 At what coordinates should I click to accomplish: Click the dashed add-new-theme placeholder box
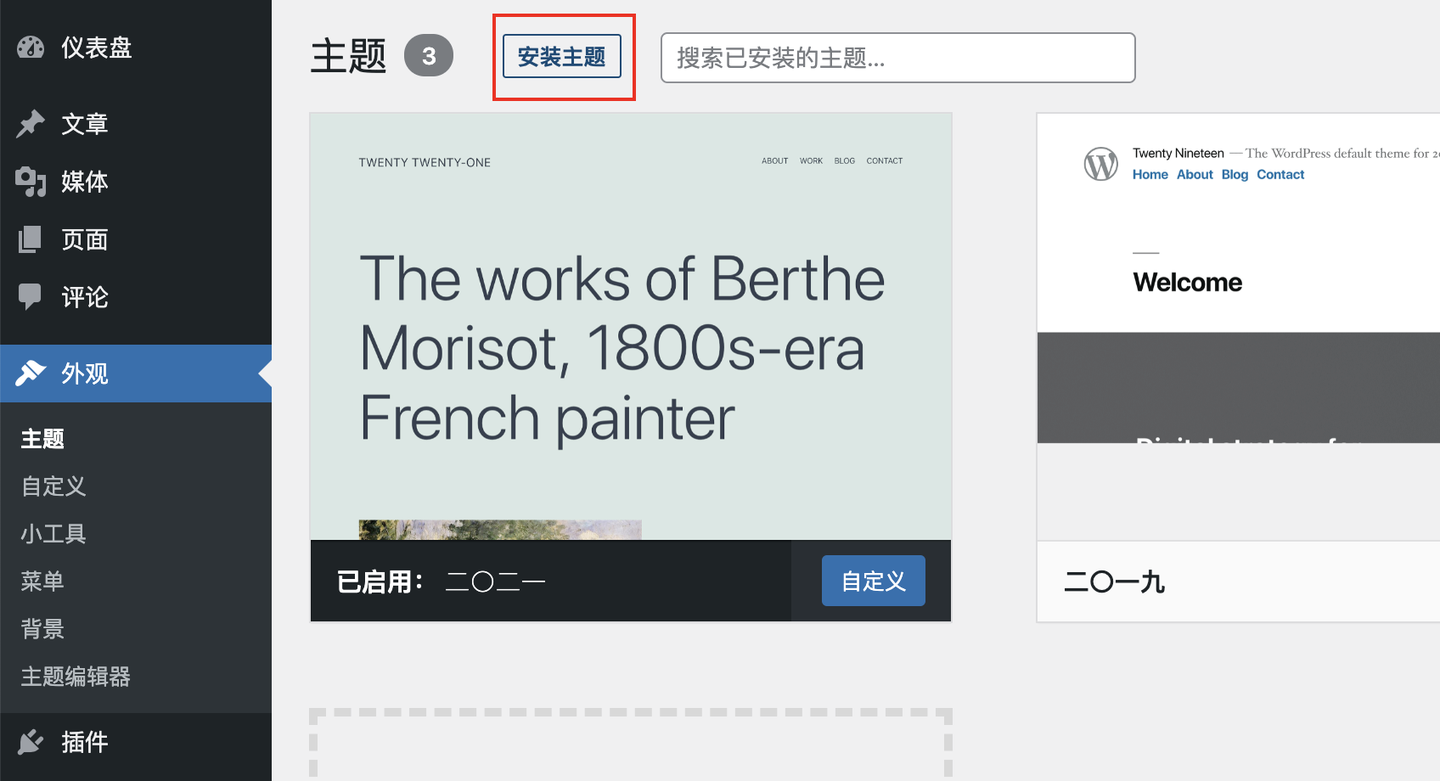(x=631, y=745)
